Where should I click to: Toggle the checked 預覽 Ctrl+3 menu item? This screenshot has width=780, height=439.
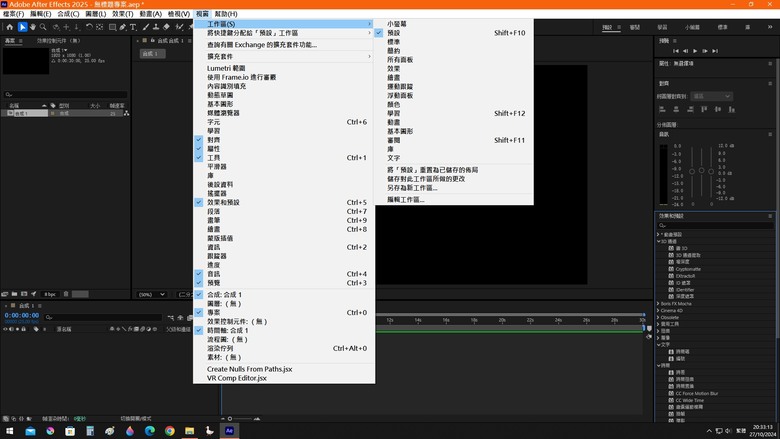pos(284,283)
